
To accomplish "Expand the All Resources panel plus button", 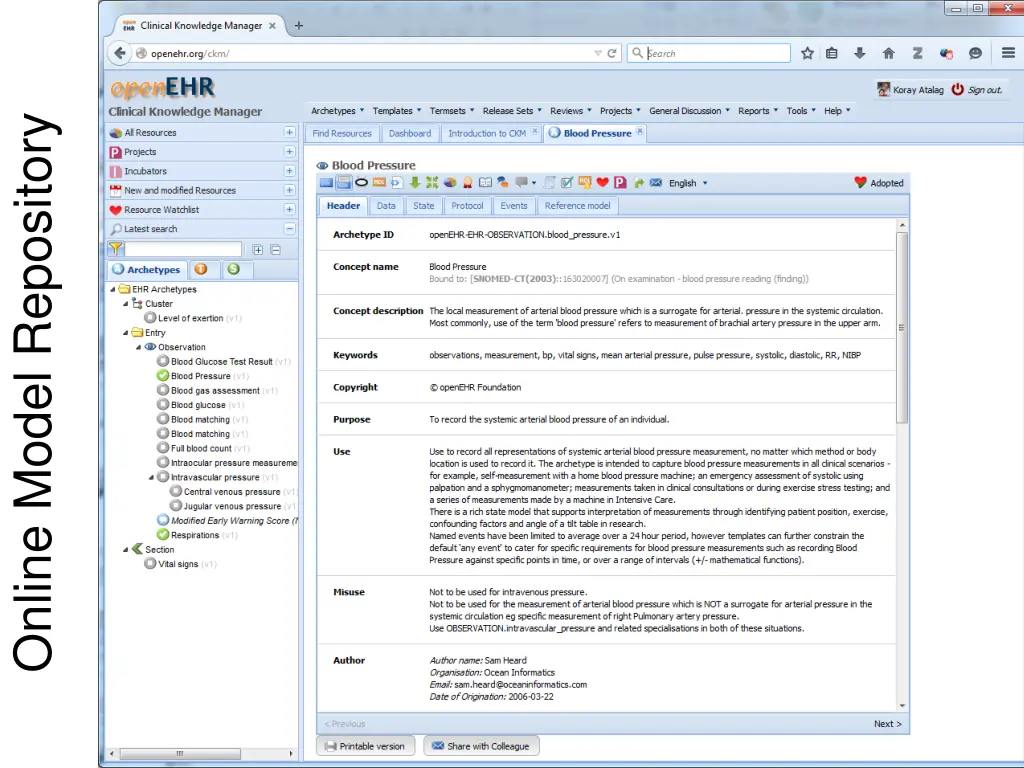I will tap(289, 133).
